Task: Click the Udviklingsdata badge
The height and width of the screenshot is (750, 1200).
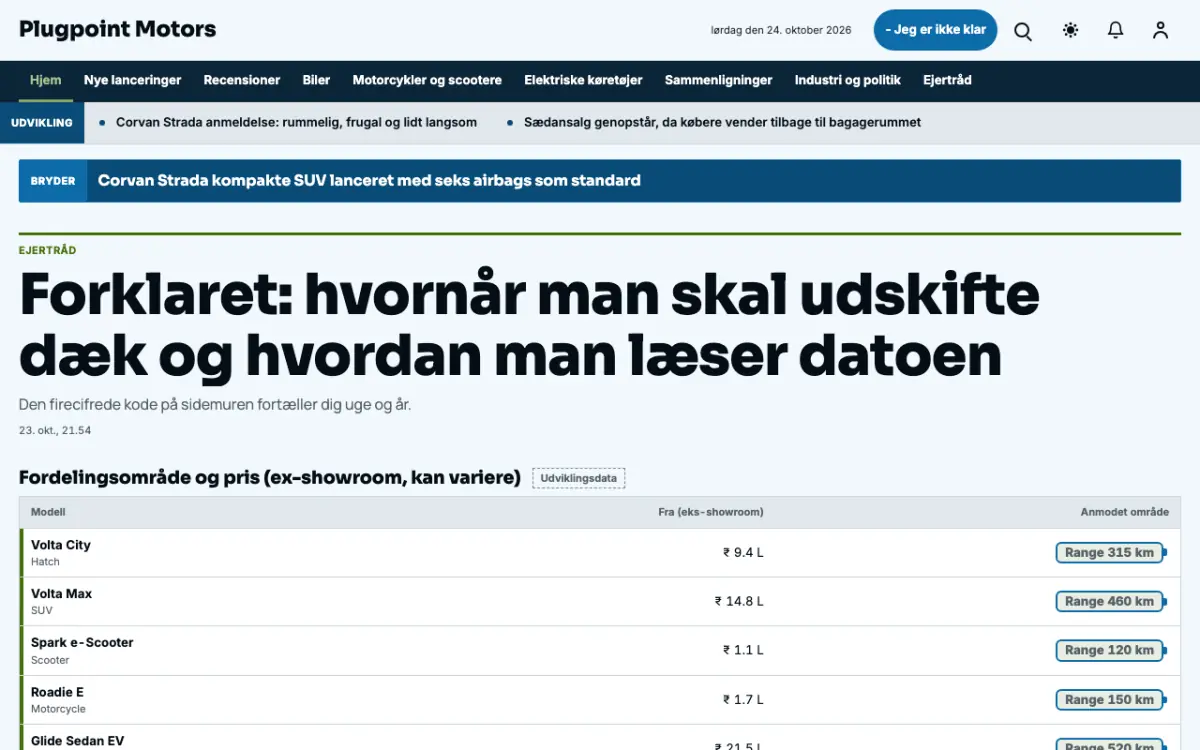Action: click(x=579, y=478)
